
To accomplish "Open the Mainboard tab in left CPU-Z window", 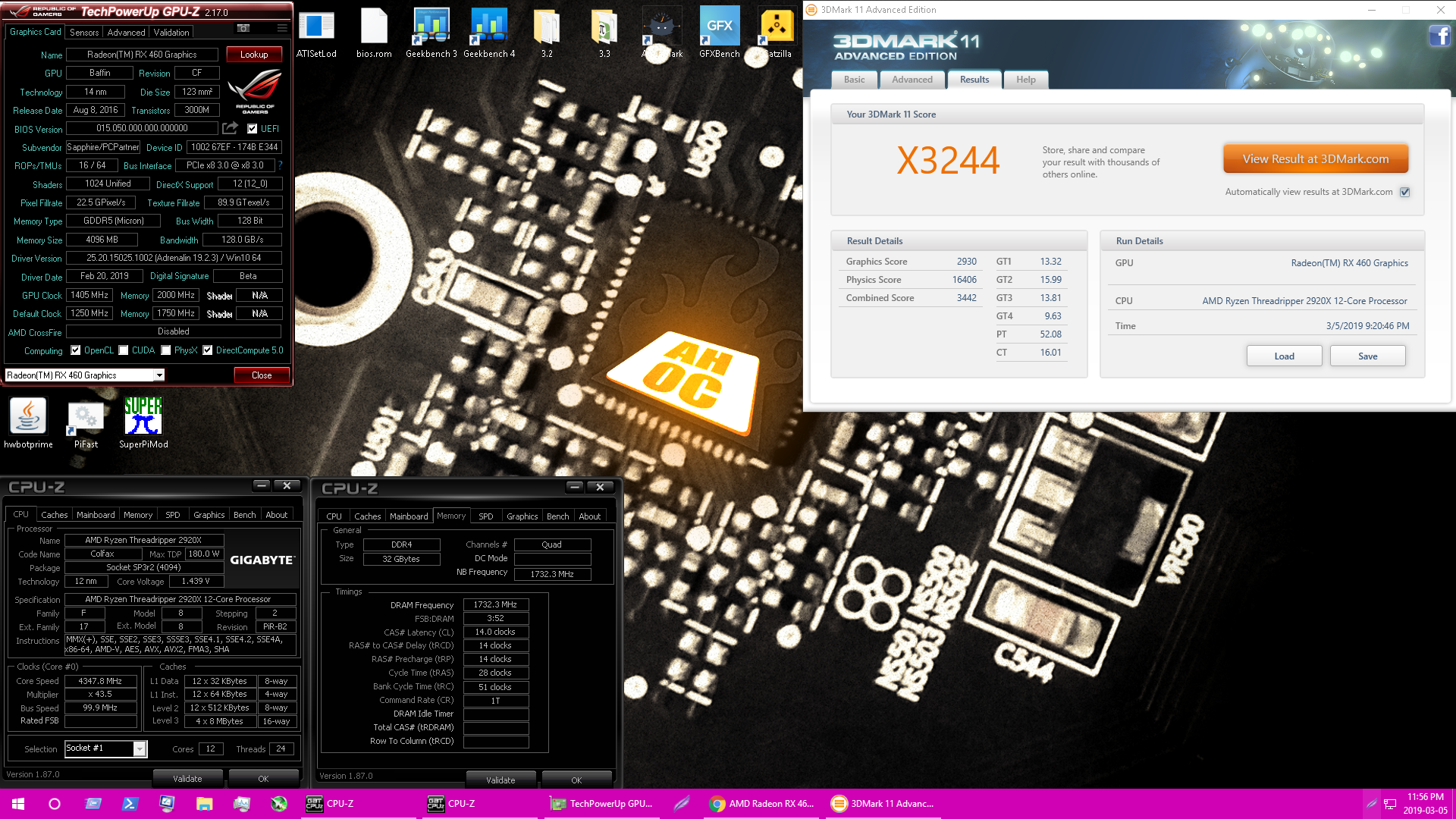I will pyautogui.click(x=96, y=515).
